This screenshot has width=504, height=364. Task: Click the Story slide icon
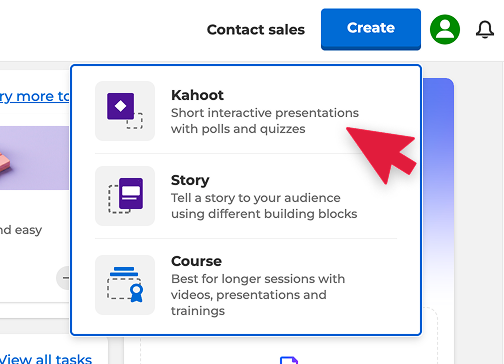(x=125, y=196)
